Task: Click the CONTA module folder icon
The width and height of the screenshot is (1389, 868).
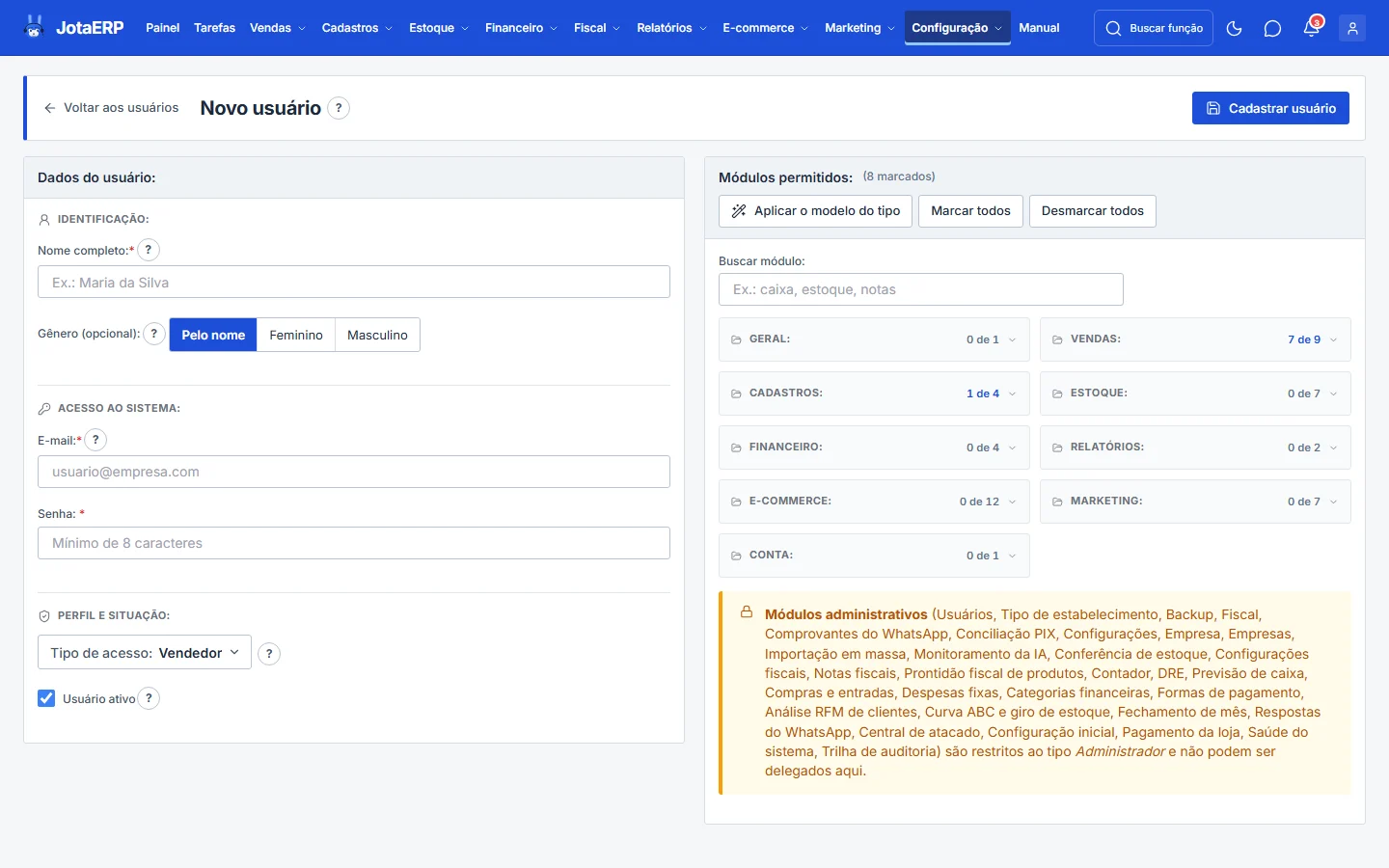Action: coord(736,556)
